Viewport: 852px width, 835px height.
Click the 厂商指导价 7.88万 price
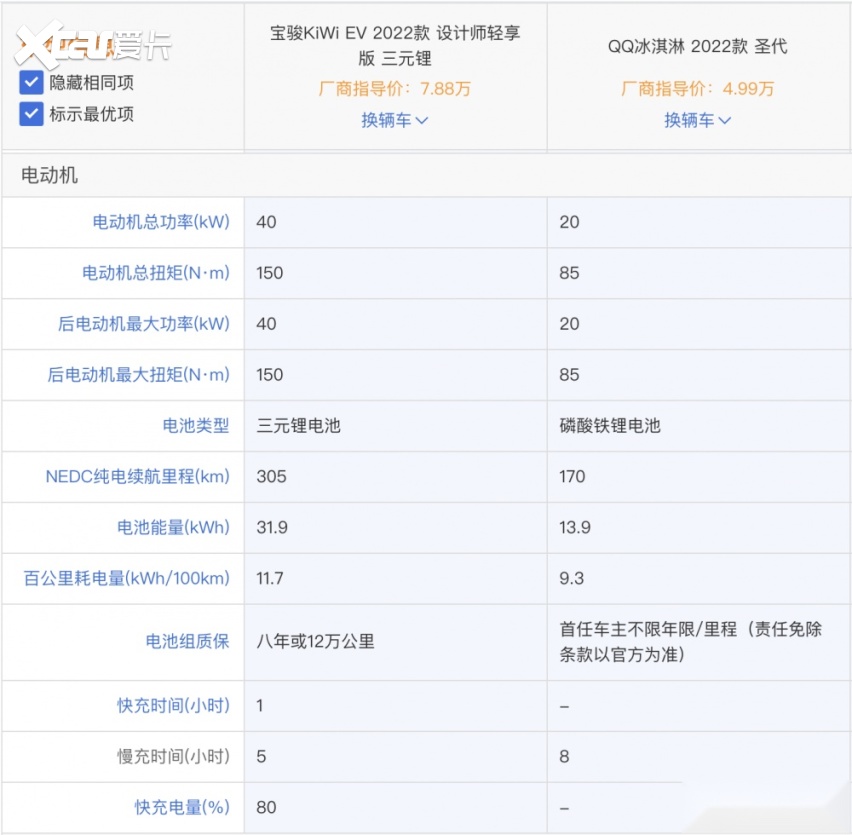395,89
